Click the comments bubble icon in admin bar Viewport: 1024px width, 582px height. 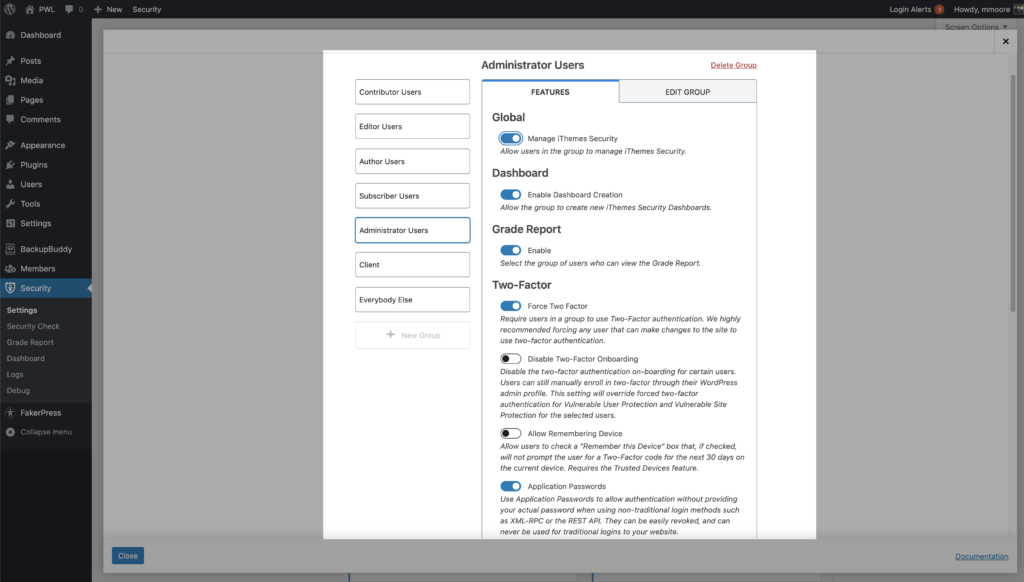(69, 9)
